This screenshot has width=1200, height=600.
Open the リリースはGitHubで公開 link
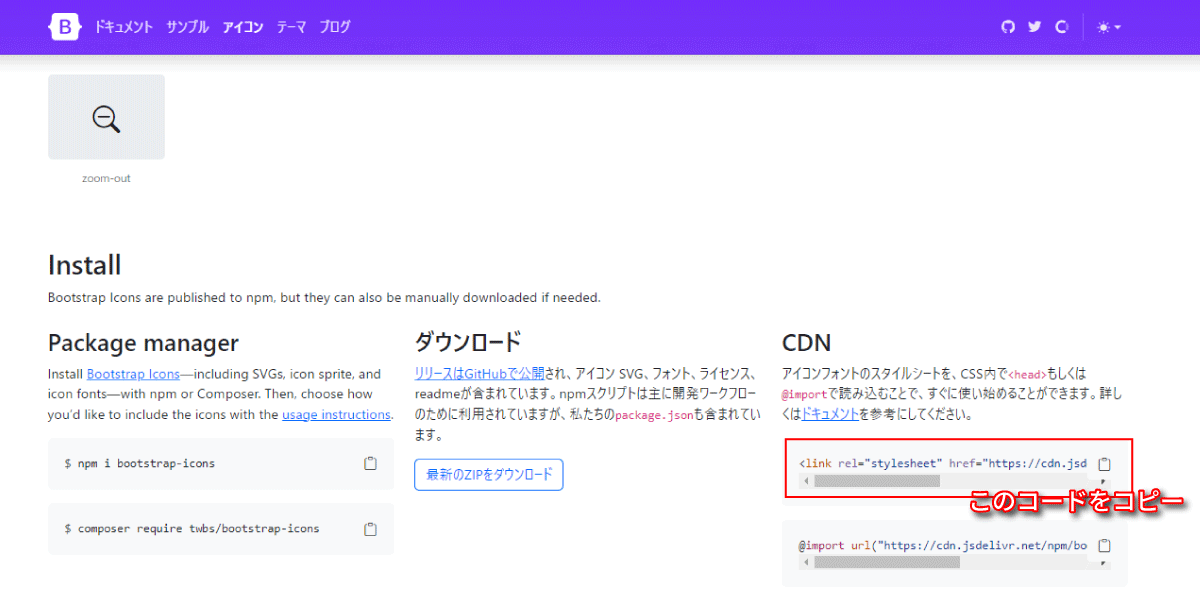(x=480, y=373)
